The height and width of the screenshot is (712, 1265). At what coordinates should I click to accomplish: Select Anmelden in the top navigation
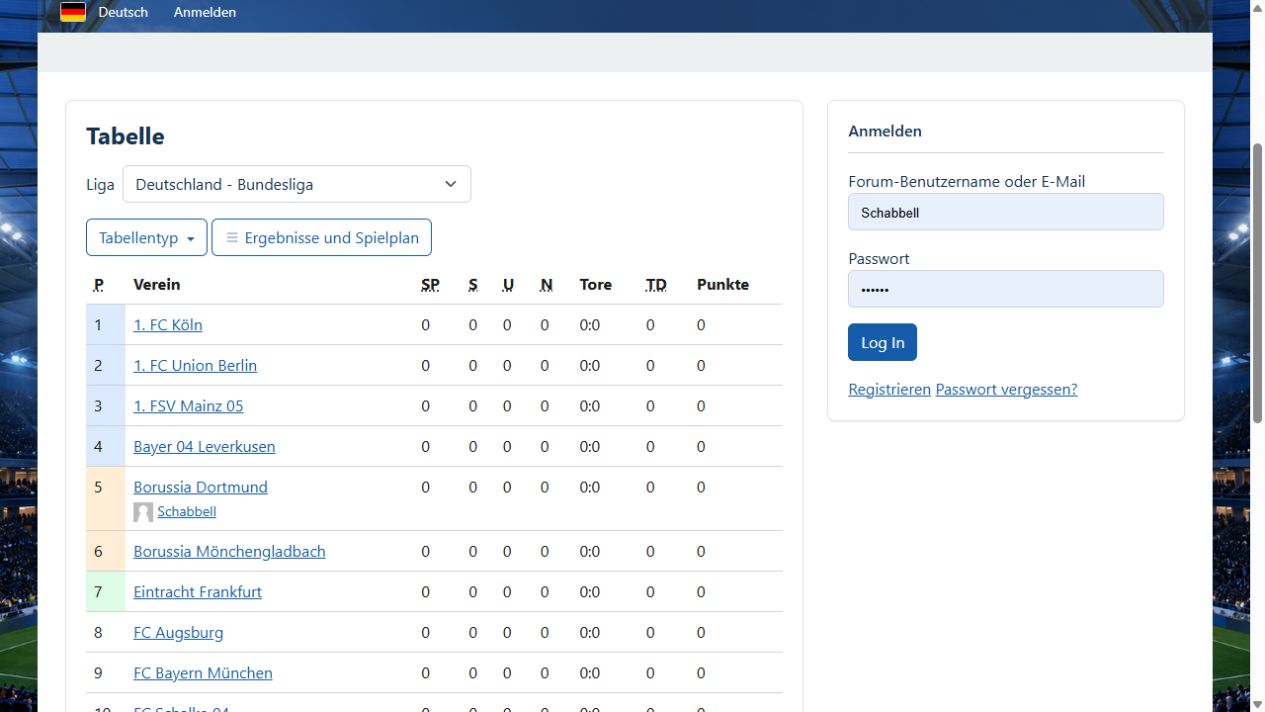click(205, 12)
